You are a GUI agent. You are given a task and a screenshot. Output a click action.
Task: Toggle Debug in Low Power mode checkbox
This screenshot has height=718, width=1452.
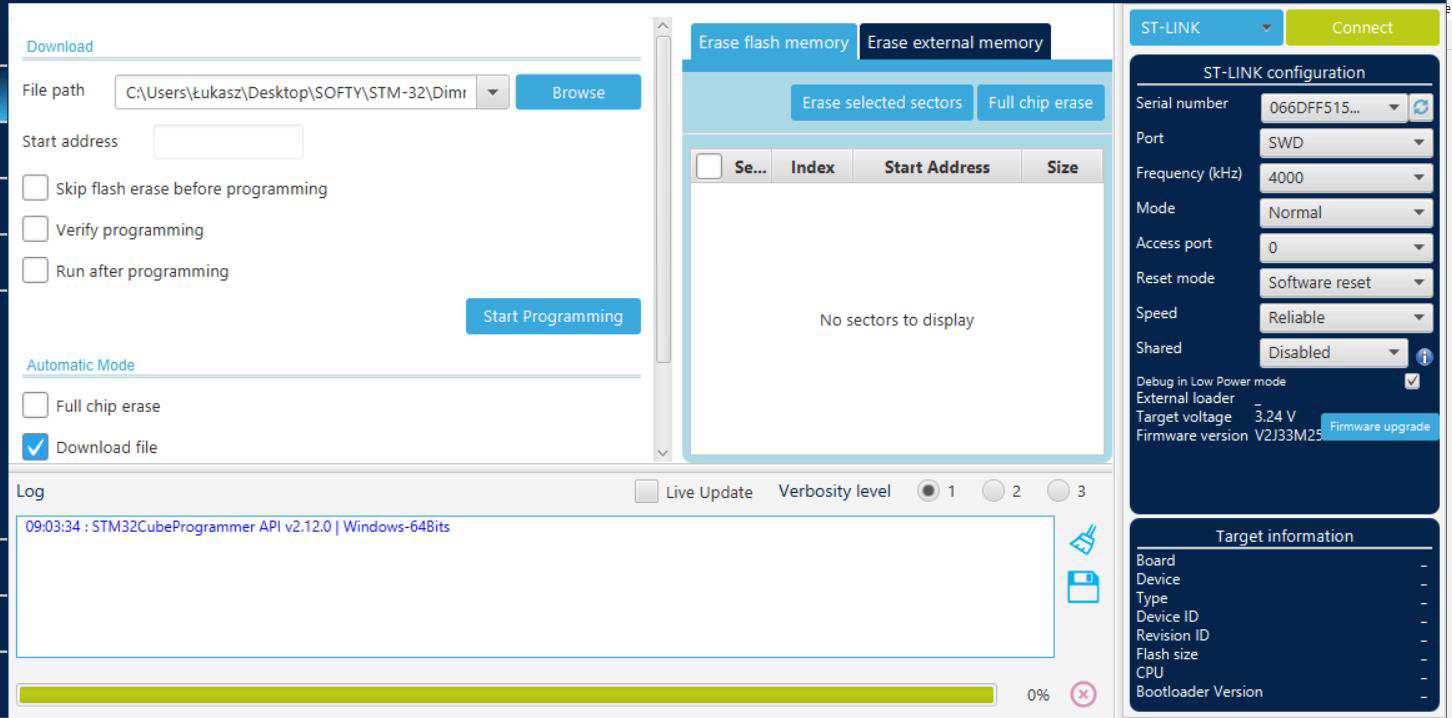[1412, 381]
